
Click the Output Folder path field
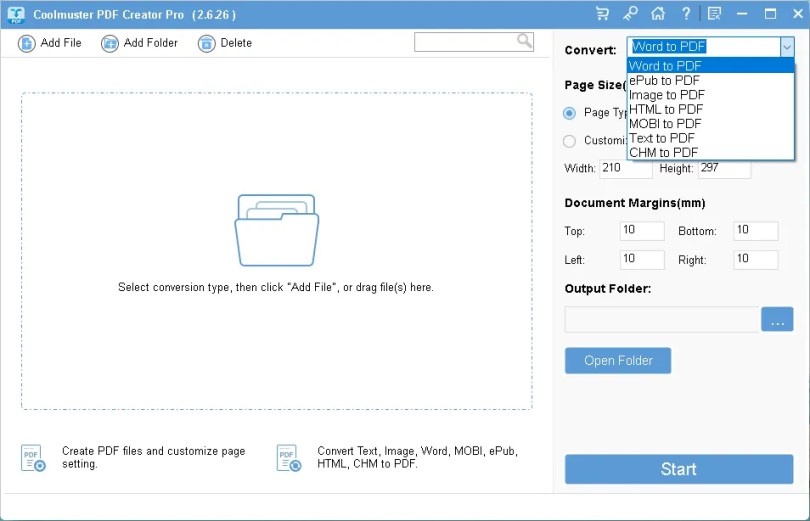[662, 320]
